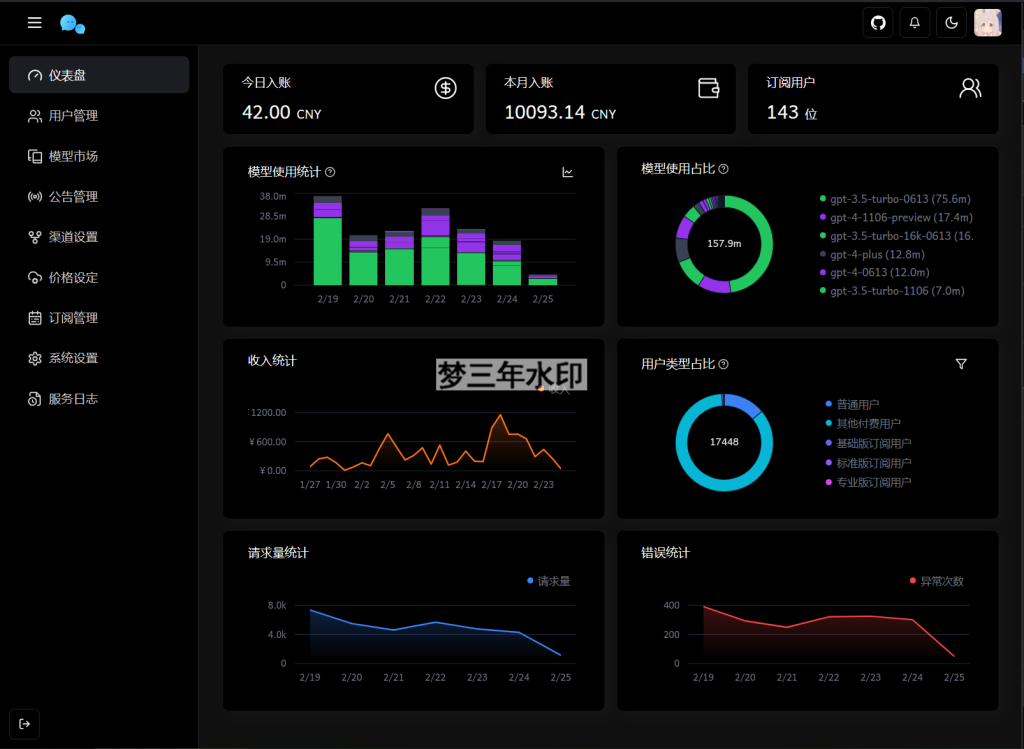Viewport: 1024px width, 749px height.
Task: Open 模型市场 in the sidebar
Action: pos(99,156)
